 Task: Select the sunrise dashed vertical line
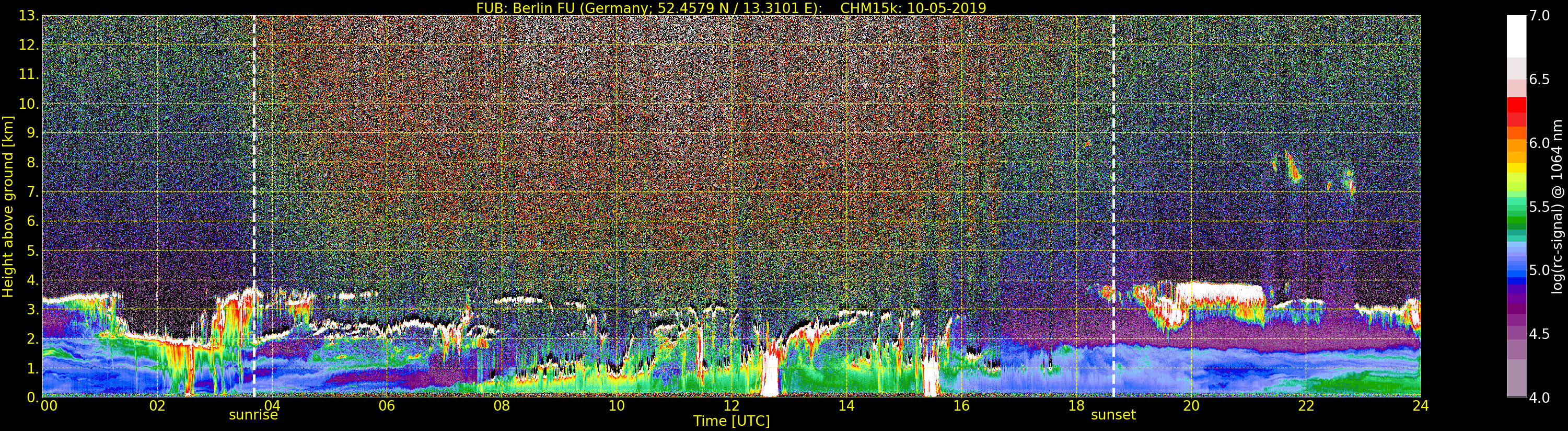coord(254,183)
